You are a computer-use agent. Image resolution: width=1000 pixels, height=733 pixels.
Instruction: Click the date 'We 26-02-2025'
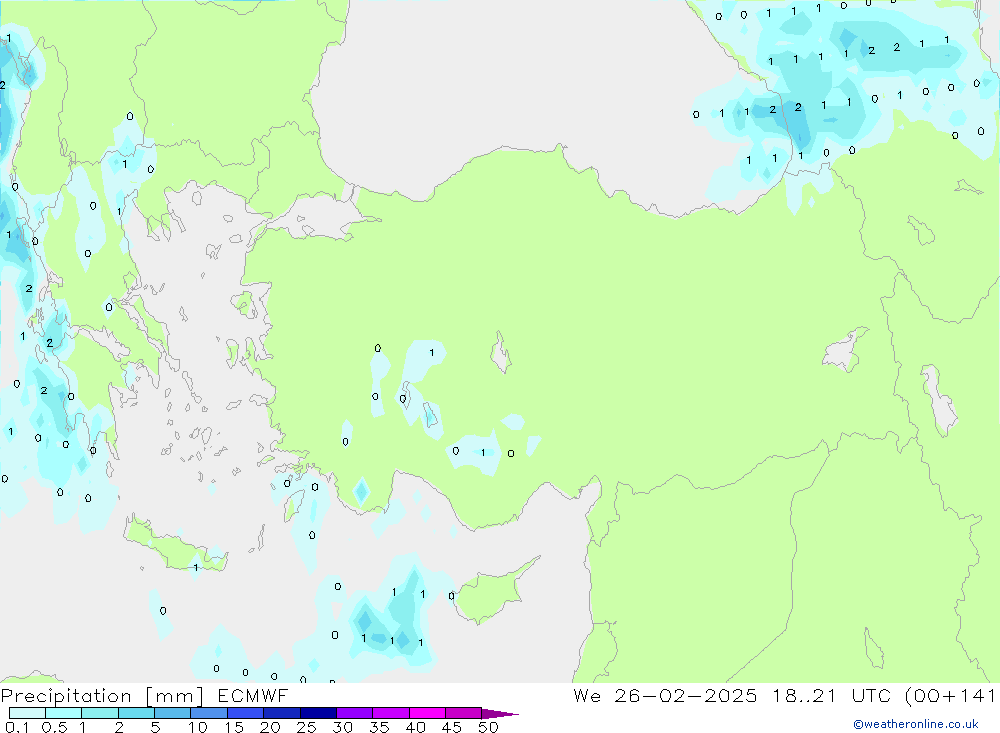click(x=665, y=696)
